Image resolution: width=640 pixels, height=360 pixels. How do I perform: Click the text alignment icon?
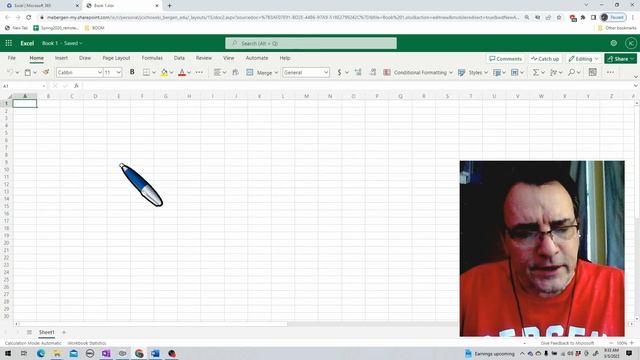coord(217,72)
